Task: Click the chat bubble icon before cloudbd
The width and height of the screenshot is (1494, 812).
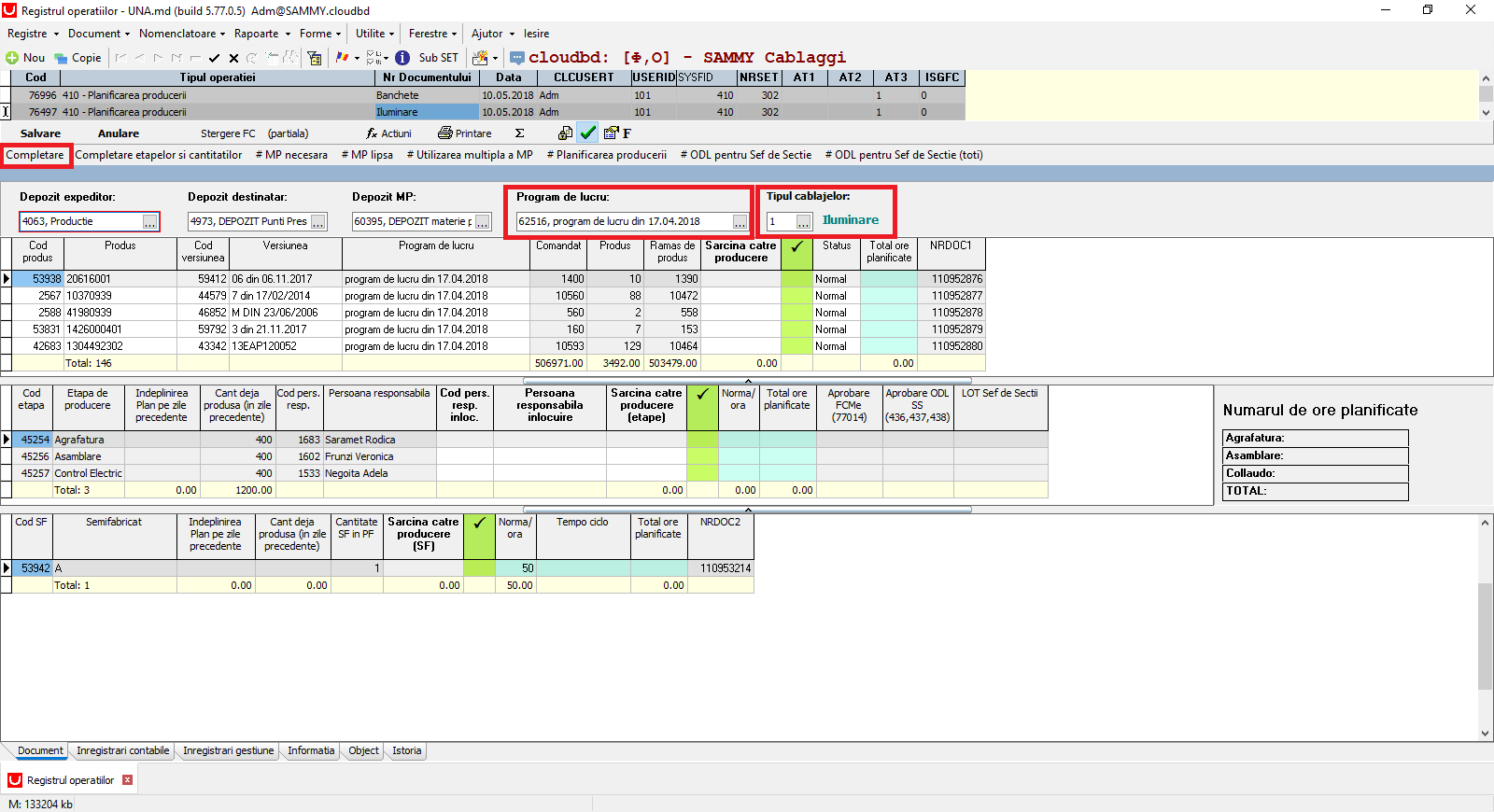Action: click(517, 58)
